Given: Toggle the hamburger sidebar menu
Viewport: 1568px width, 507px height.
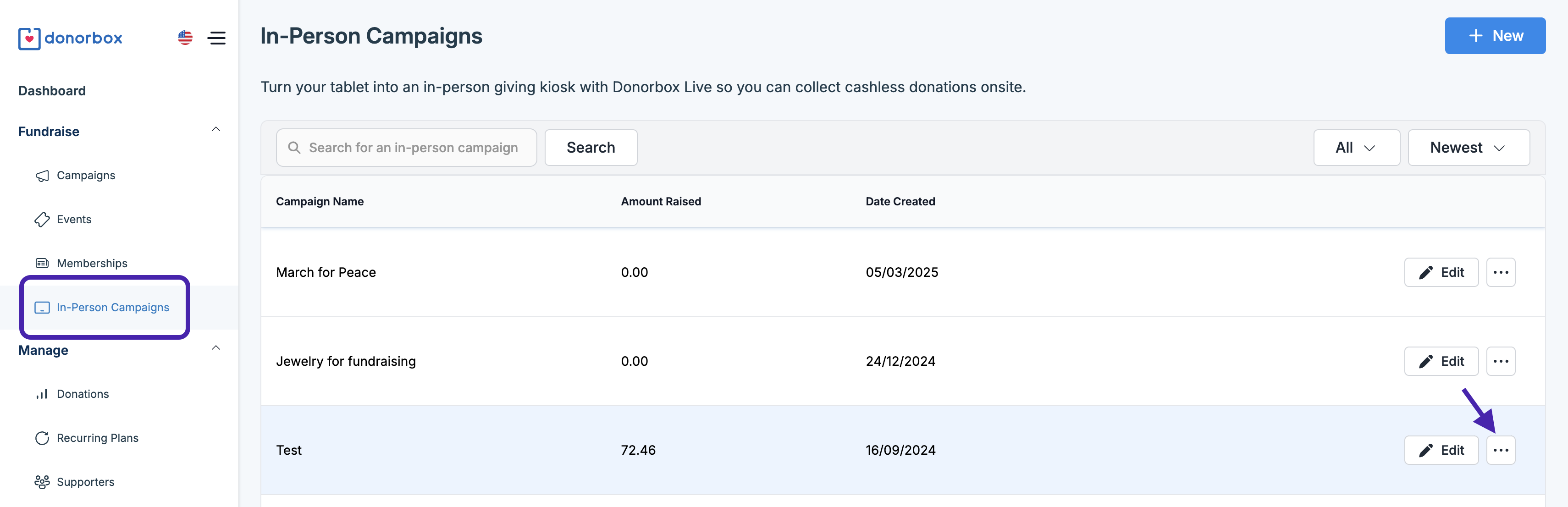Looking at the screenshot, I should [217, 38].
